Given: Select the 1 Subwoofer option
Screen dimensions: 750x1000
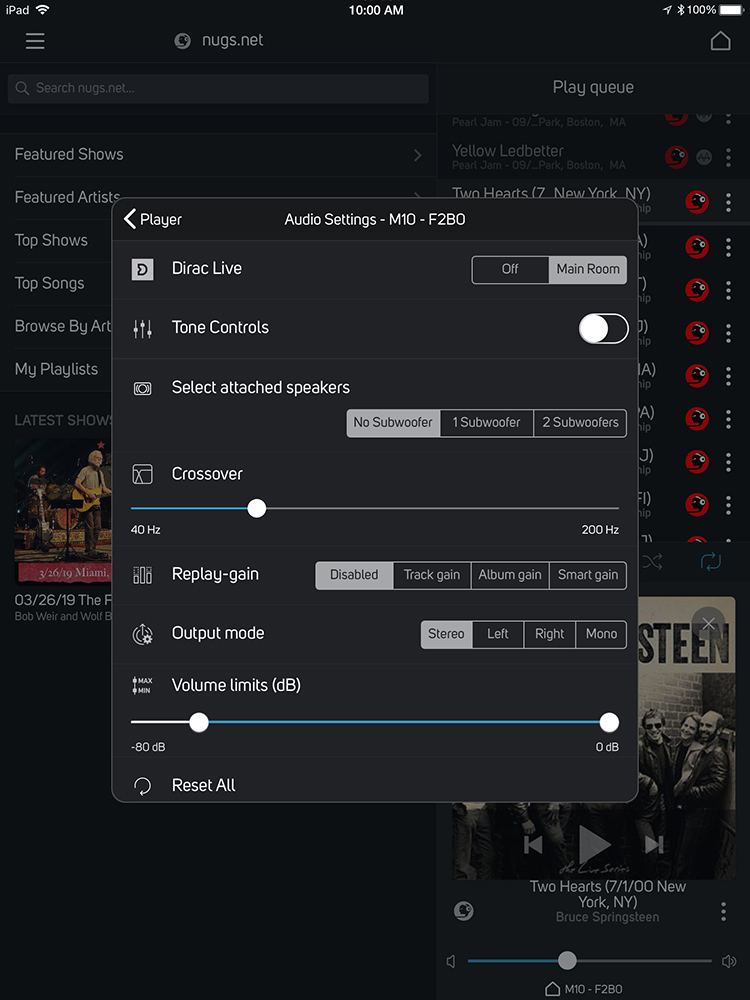Looking at the screenshot, I should coord(486,422).
